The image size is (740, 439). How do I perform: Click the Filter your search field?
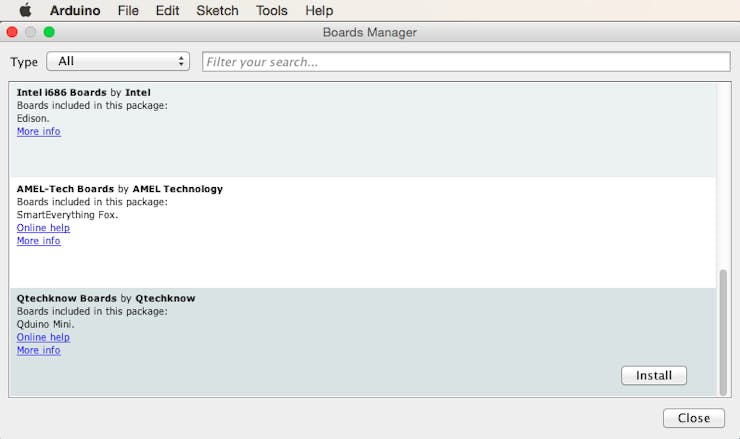466,62
